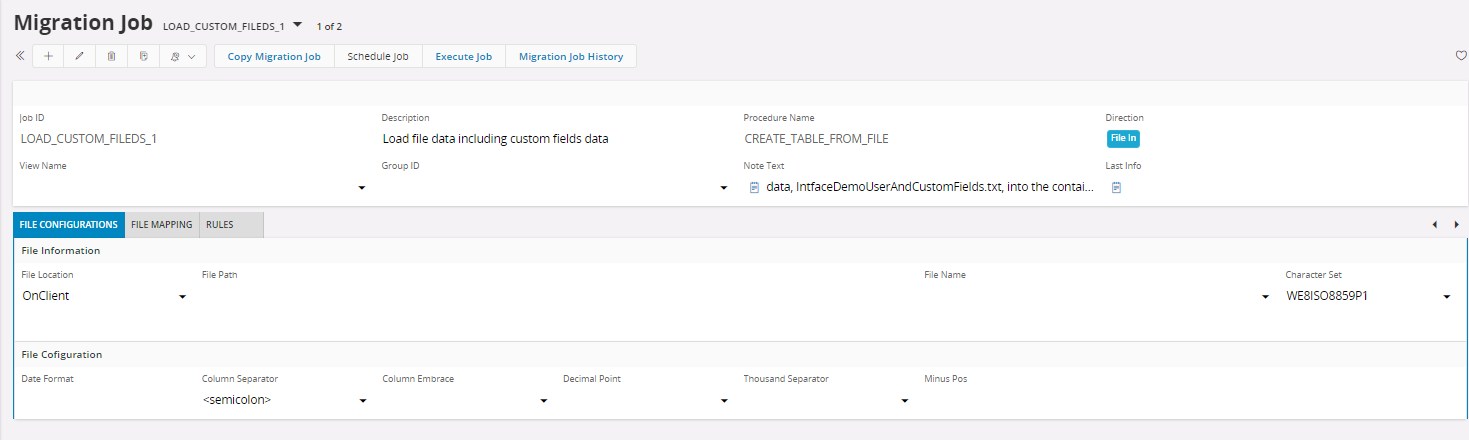Switch to the Rules tab
The height and width of the screenshot is (440, 1469).
click(220, 225)
